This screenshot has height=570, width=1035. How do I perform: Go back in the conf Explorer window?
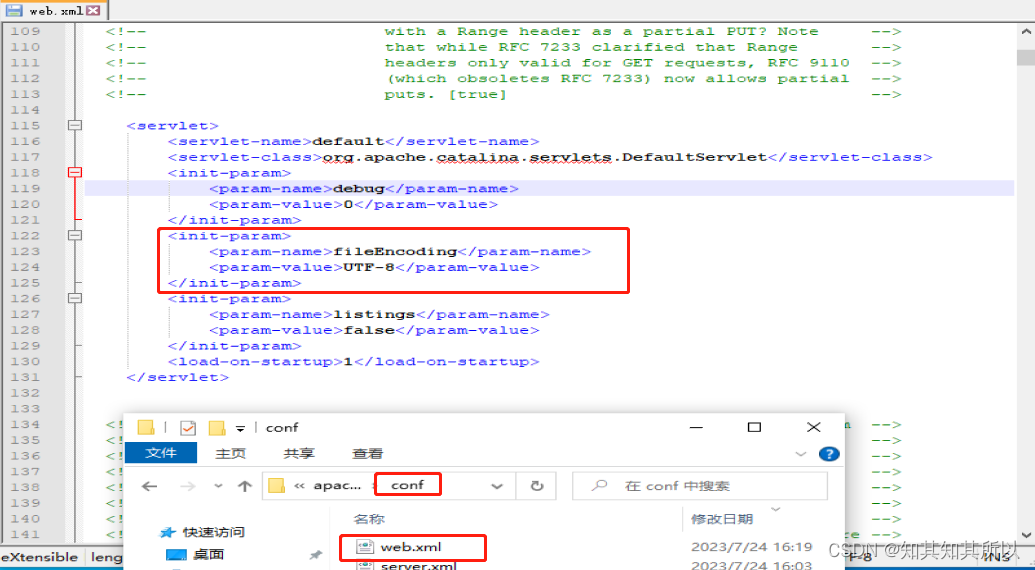(x=150, y=486)
